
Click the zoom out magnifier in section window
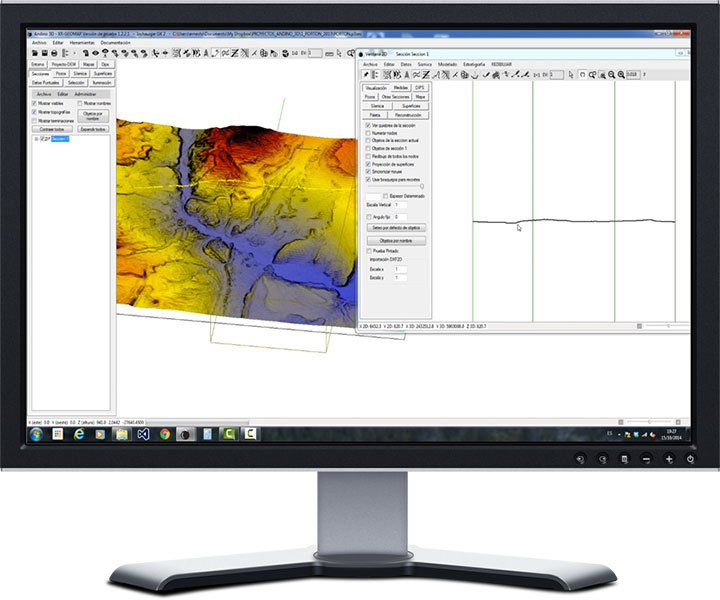[x=612, y=75]
